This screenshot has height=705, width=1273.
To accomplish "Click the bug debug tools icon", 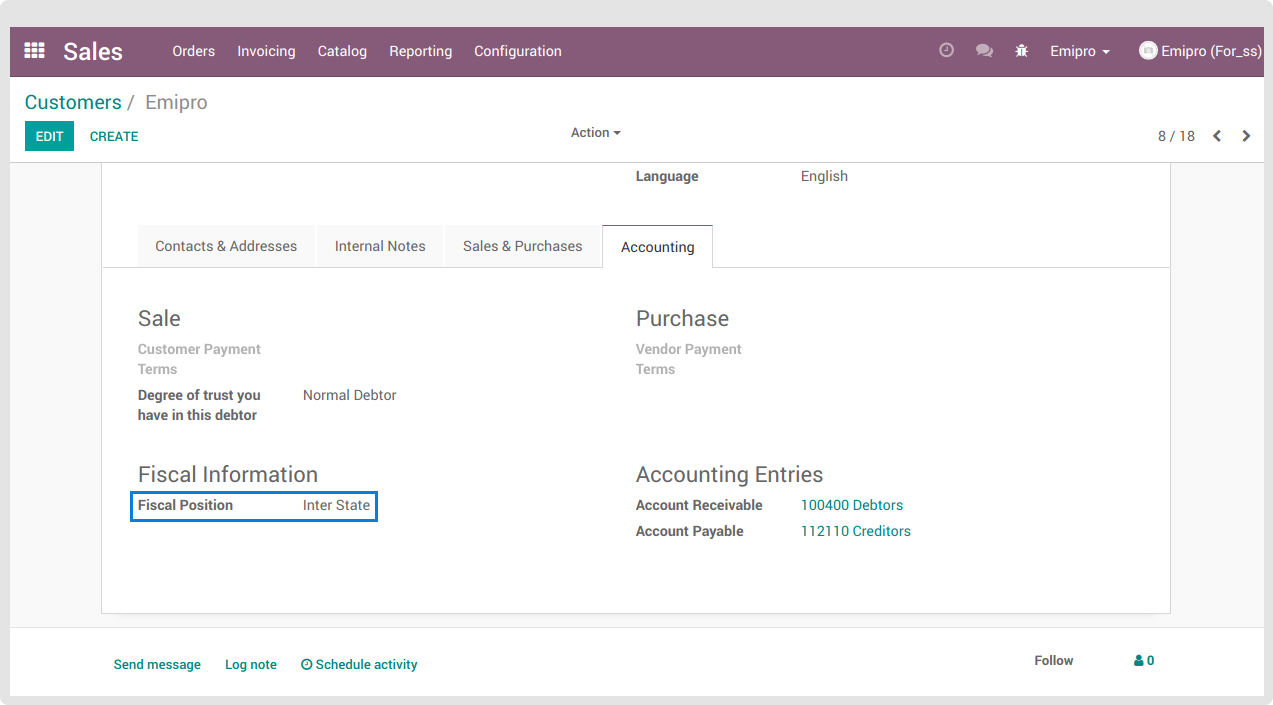I will click(1021, 51).
